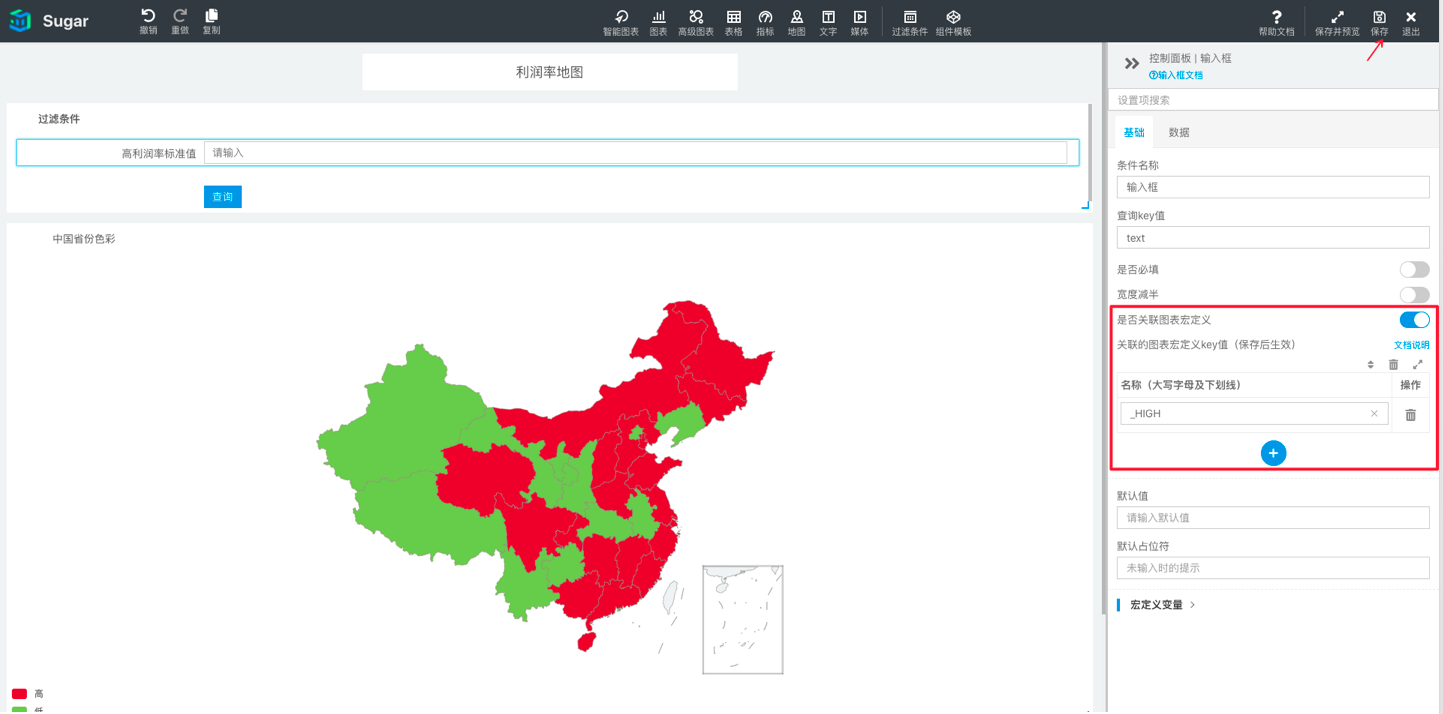Open the 智能图表 smart chart tool

620,18
